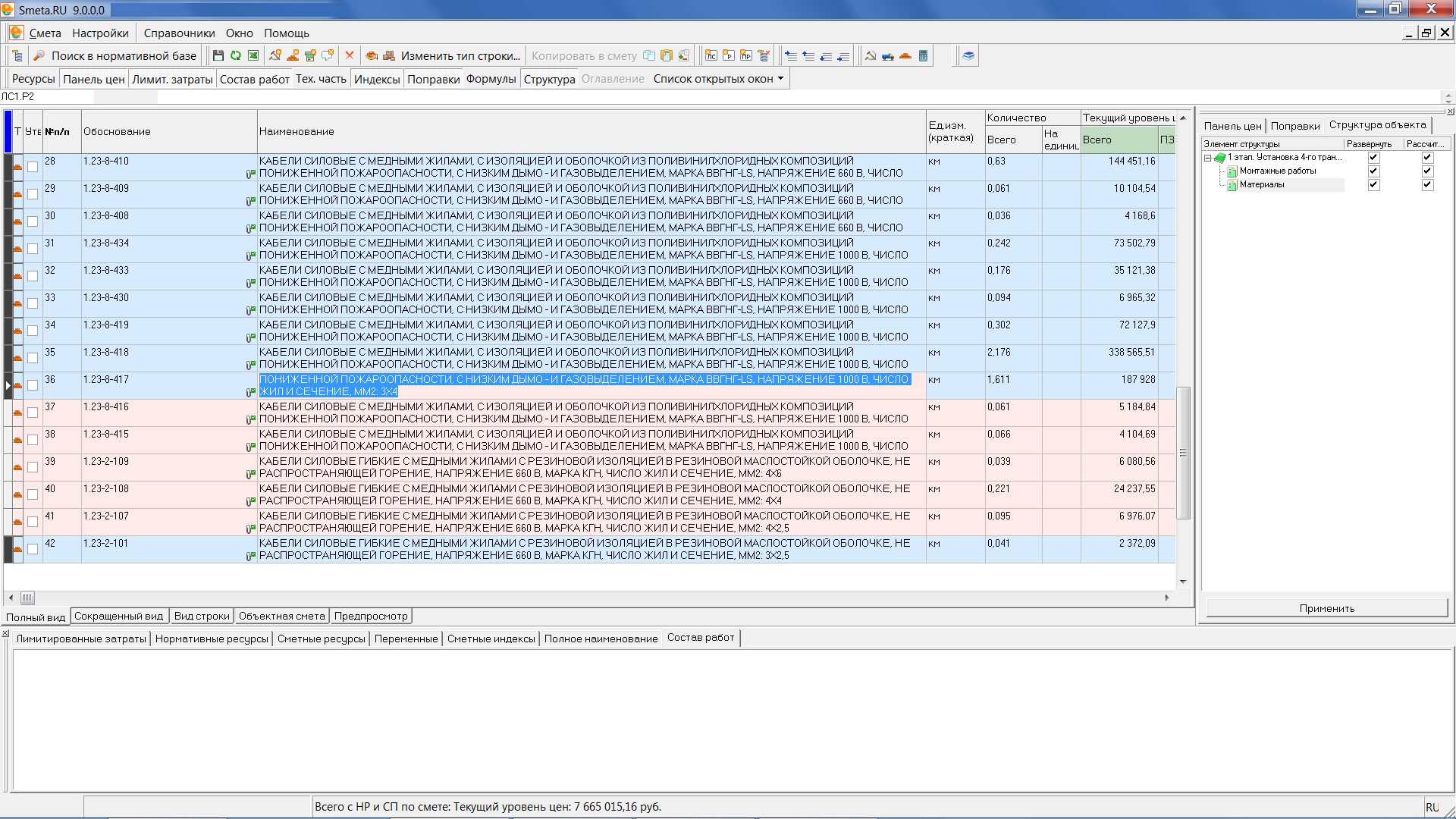The height and width of the screenshot is (819, 1456).
Task: Switch to the Панель цен tab in right panel
Action: pos(1232,126)
